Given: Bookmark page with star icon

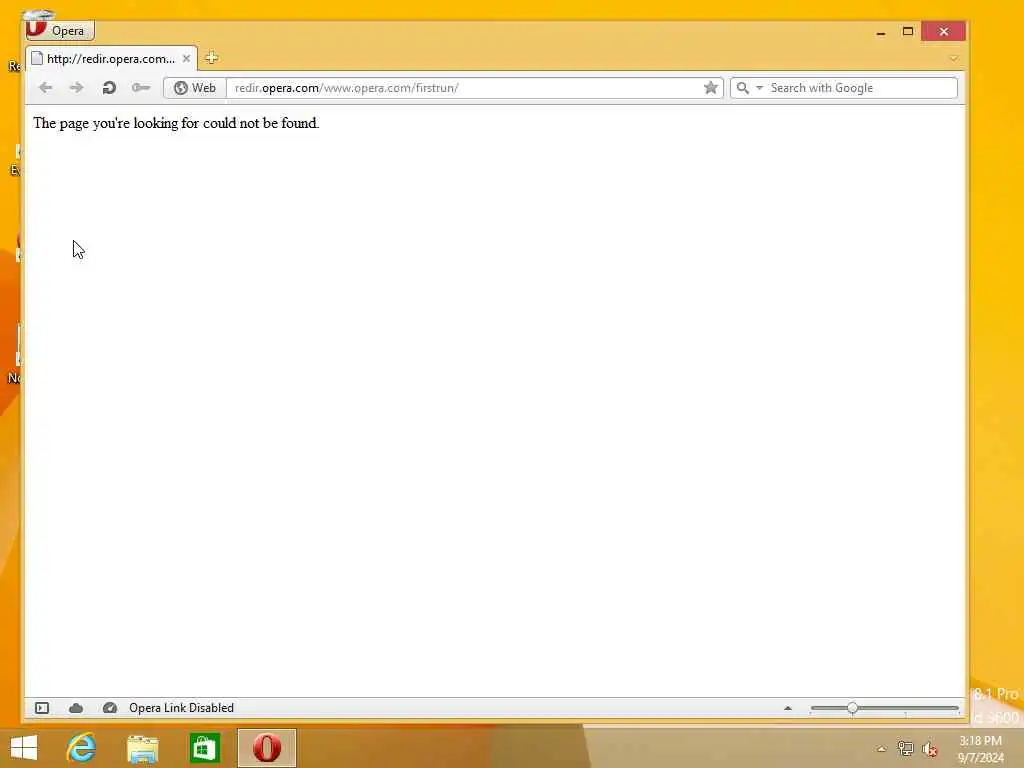Looking at the screenshot, I should tap(711, 88).
